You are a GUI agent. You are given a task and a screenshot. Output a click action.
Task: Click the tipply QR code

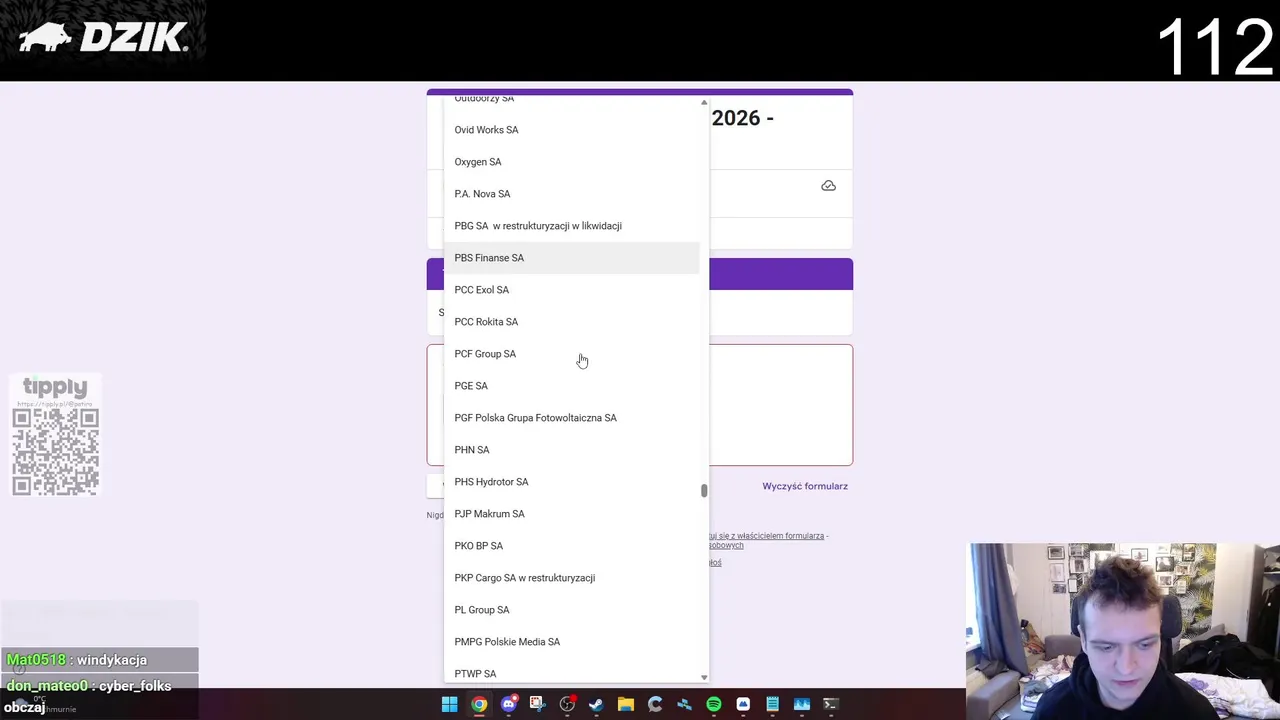point(55,452)
